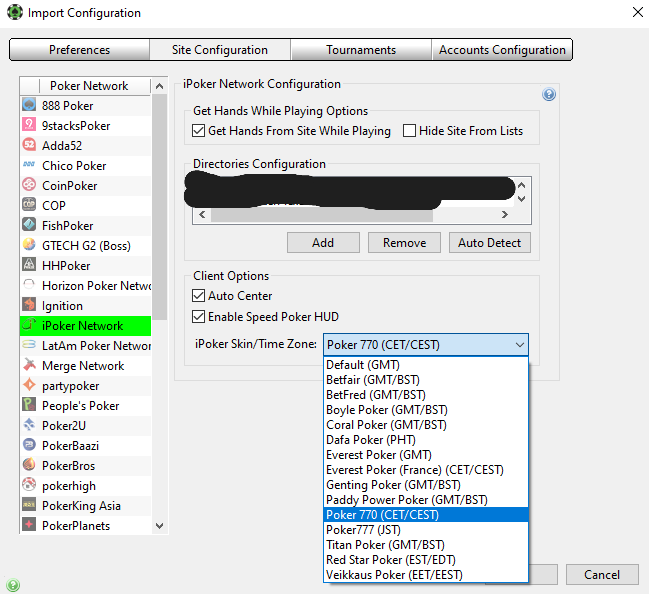Click the PokerBaazi site icon
Screen dimensions: 649x594
coord(29,445)
